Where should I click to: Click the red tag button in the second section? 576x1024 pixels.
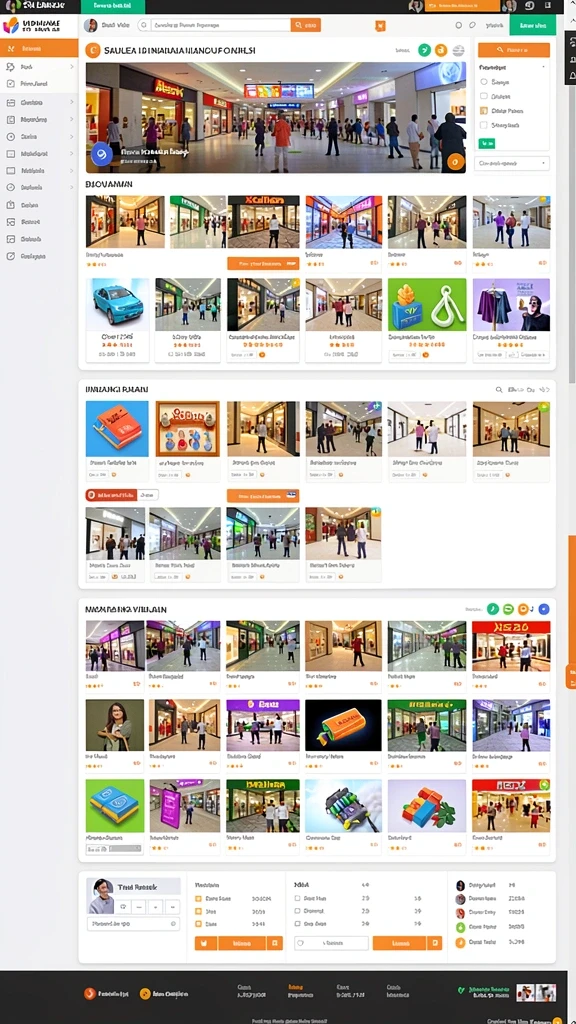click(111, 495)
